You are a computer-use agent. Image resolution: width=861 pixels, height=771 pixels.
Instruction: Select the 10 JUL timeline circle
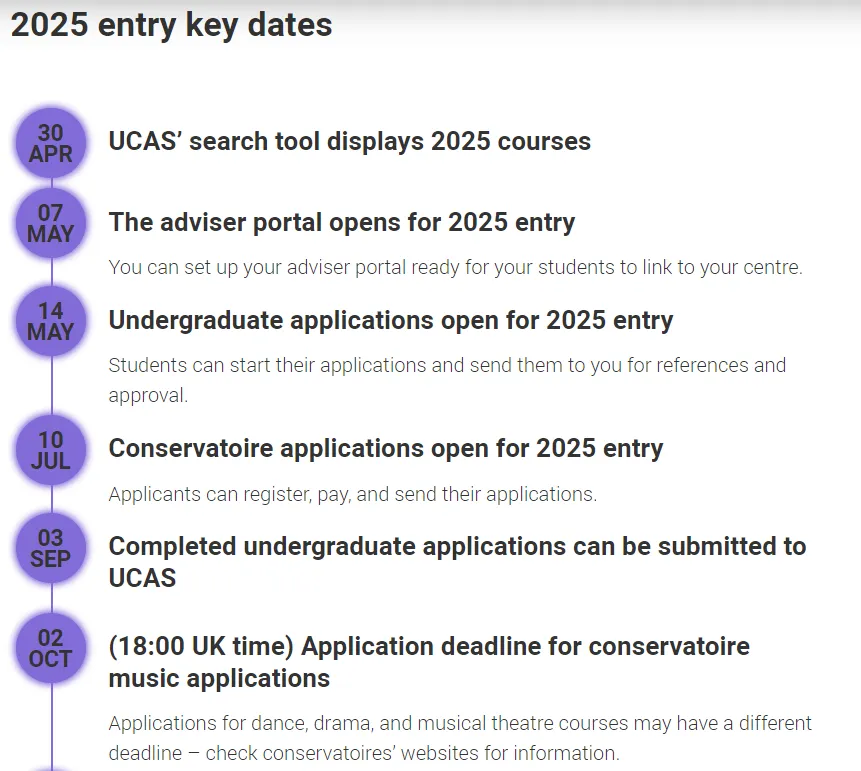pyautogui.click(x=50, y=449)
